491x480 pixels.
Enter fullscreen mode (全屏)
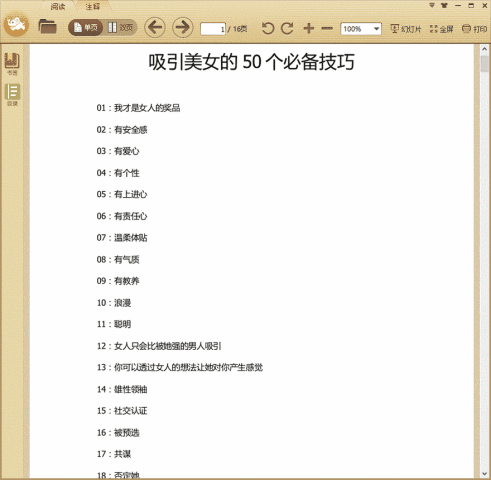(441, 29)
